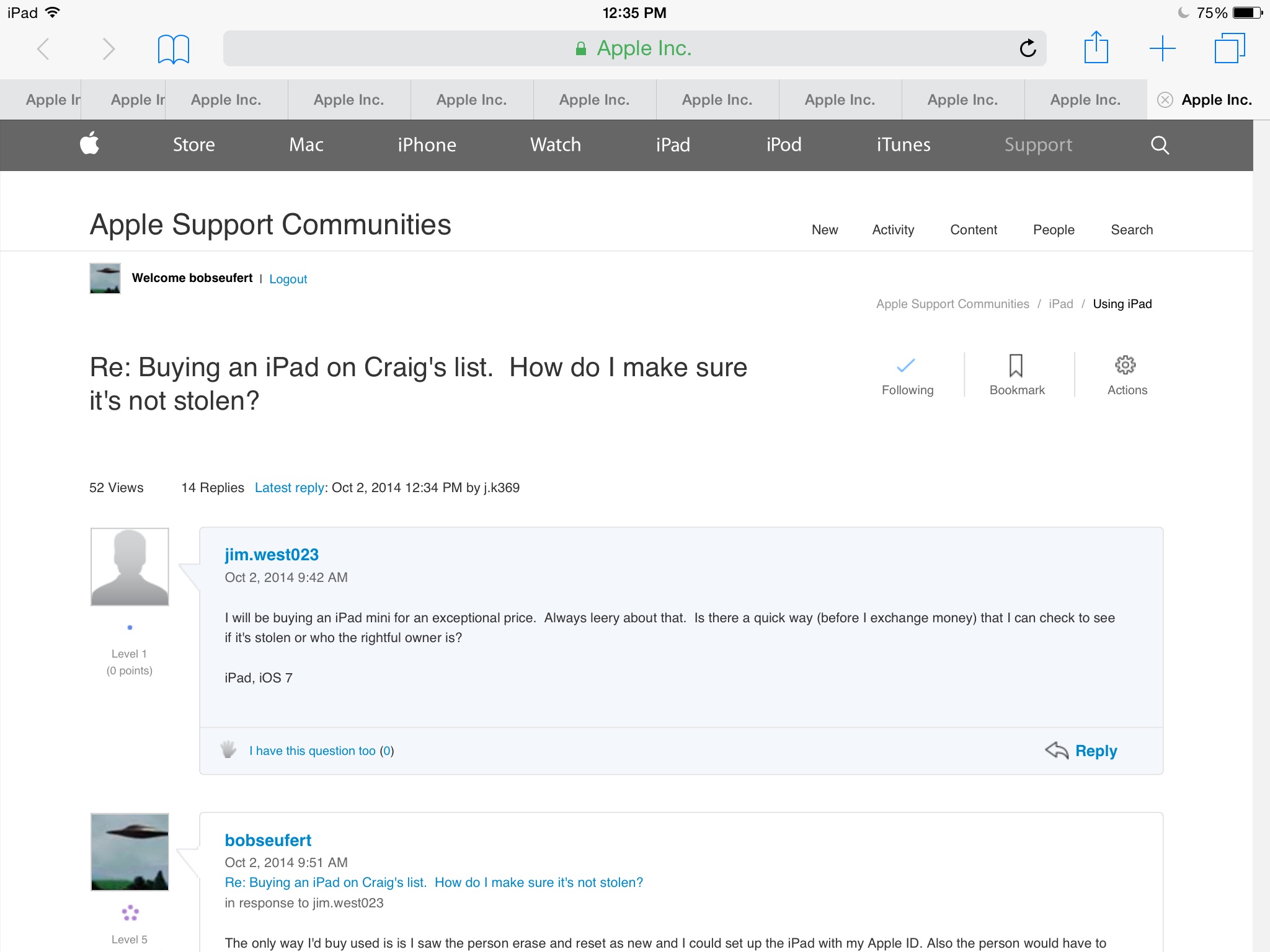Select Watch in Apple navbar
This screenshot has height=952, width=1270.
(555, 145)
